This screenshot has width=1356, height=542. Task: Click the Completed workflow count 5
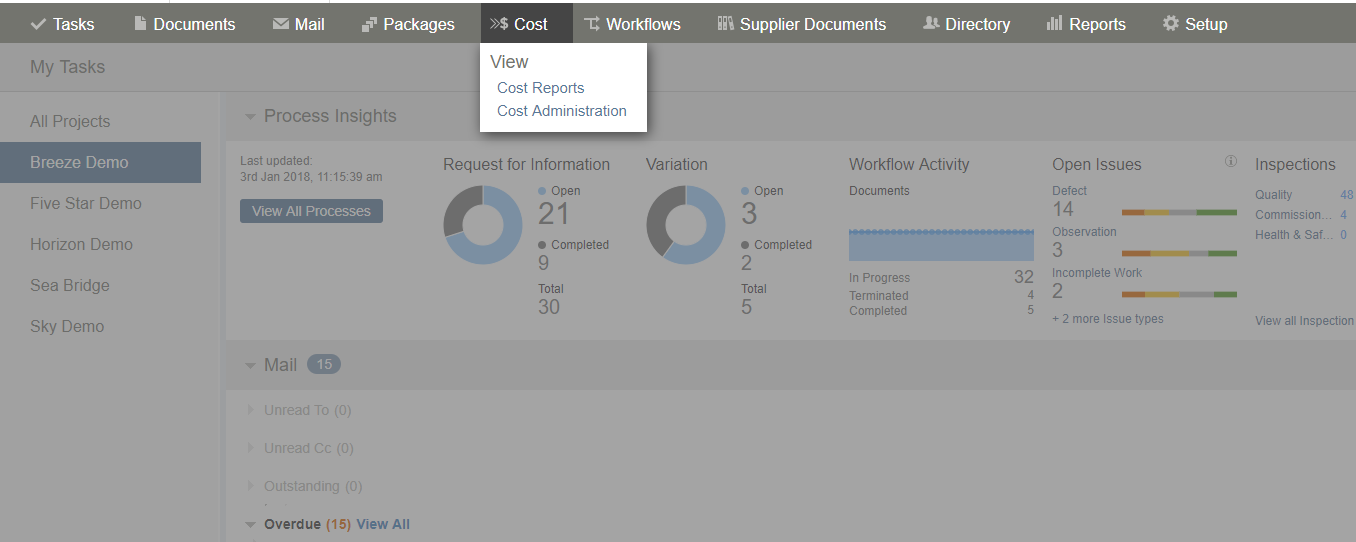[1030, 310]
